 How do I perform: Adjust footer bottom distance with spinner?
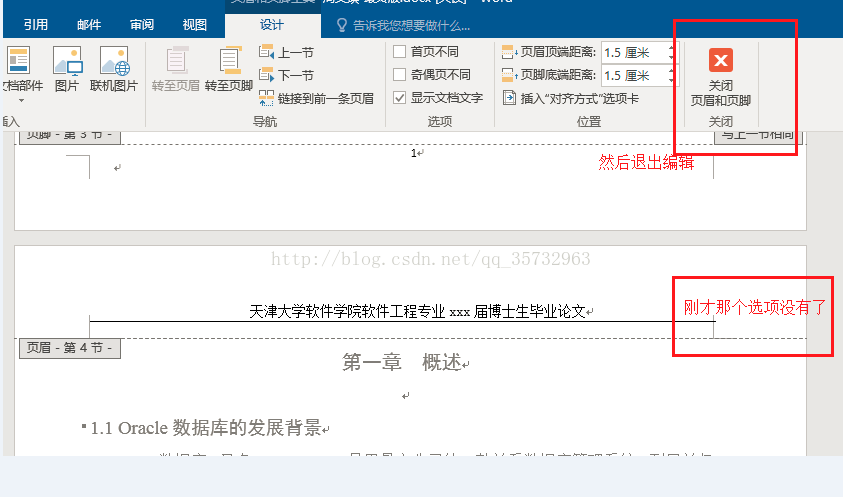coord(671,75)
